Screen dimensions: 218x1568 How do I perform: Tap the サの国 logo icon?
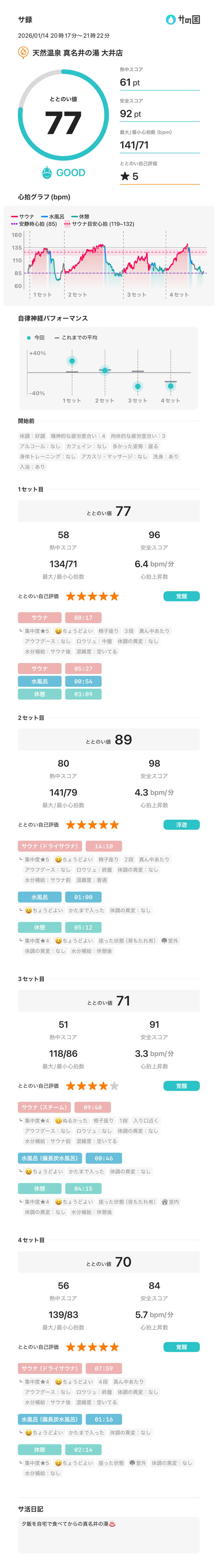point(171,19)
